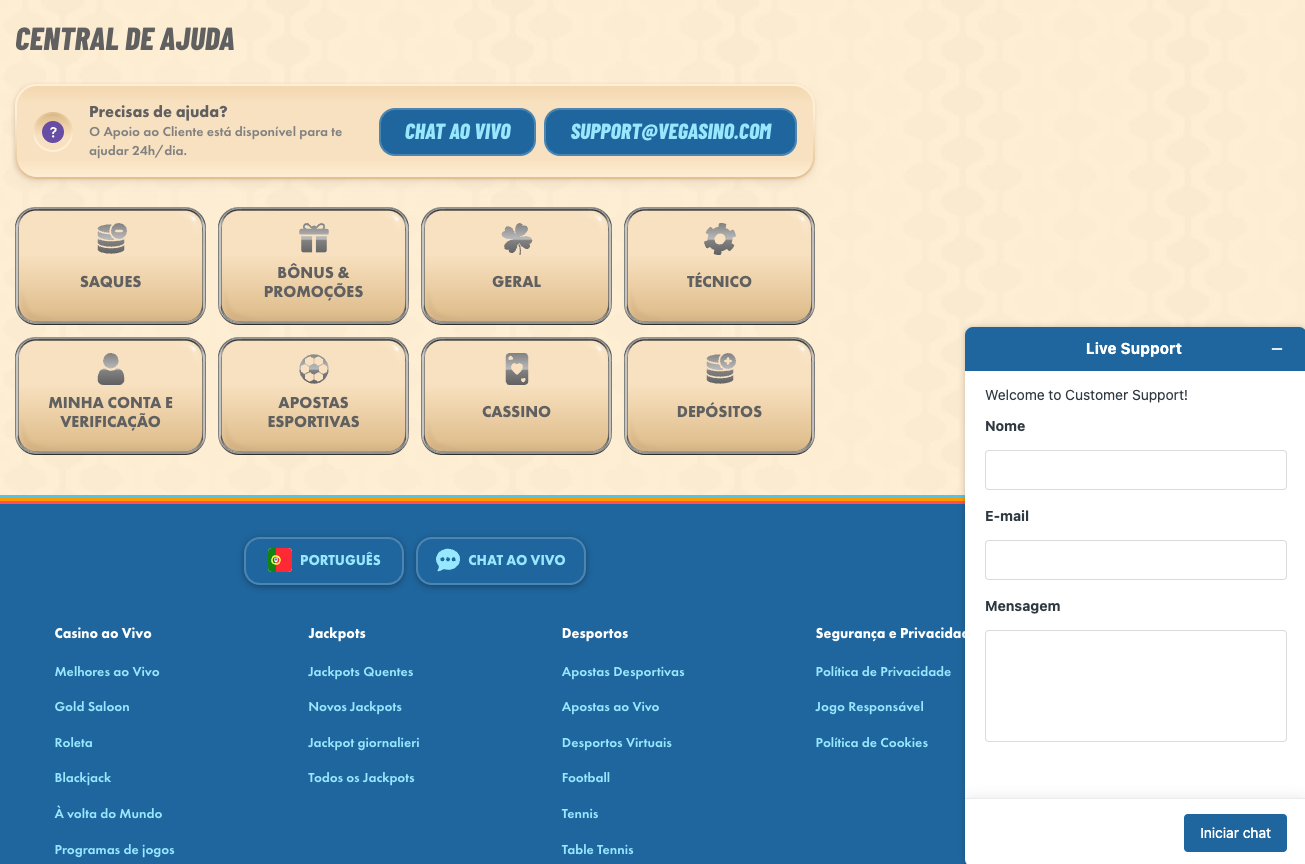This screenshot has height=864, width=1305.
Task: Select the soccer ball Apostas Esportivas icon
Action: (314, 369)
